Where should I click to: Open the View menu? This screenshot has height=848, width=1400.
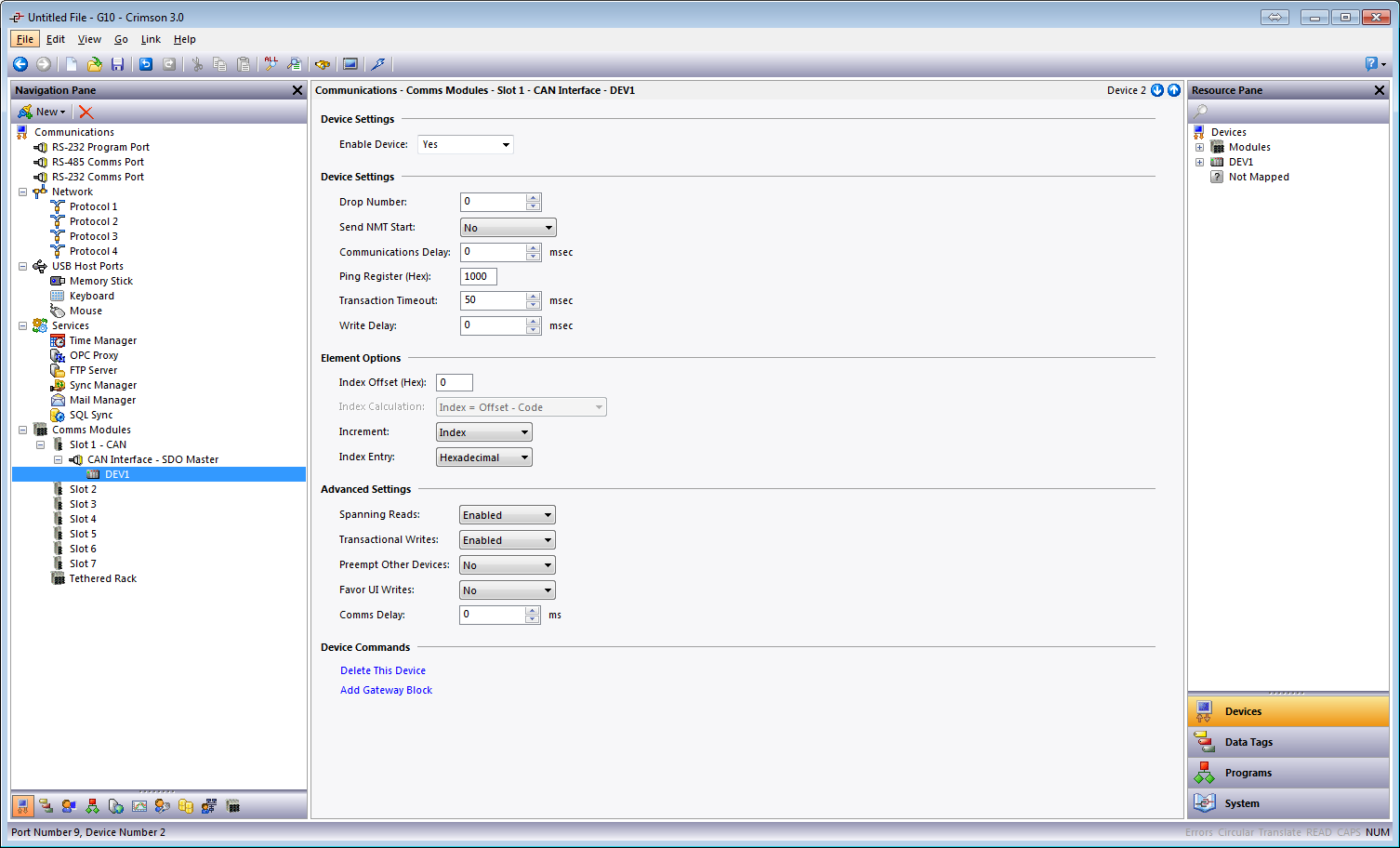[89, 39]
